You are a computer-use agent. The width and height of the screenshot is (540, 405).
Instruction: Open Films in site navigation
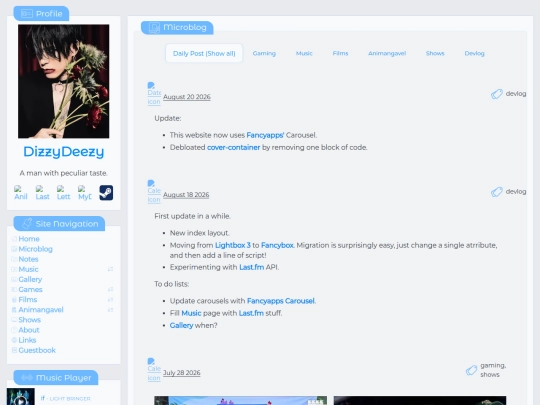pyautogui.click(x=28, y=299)
